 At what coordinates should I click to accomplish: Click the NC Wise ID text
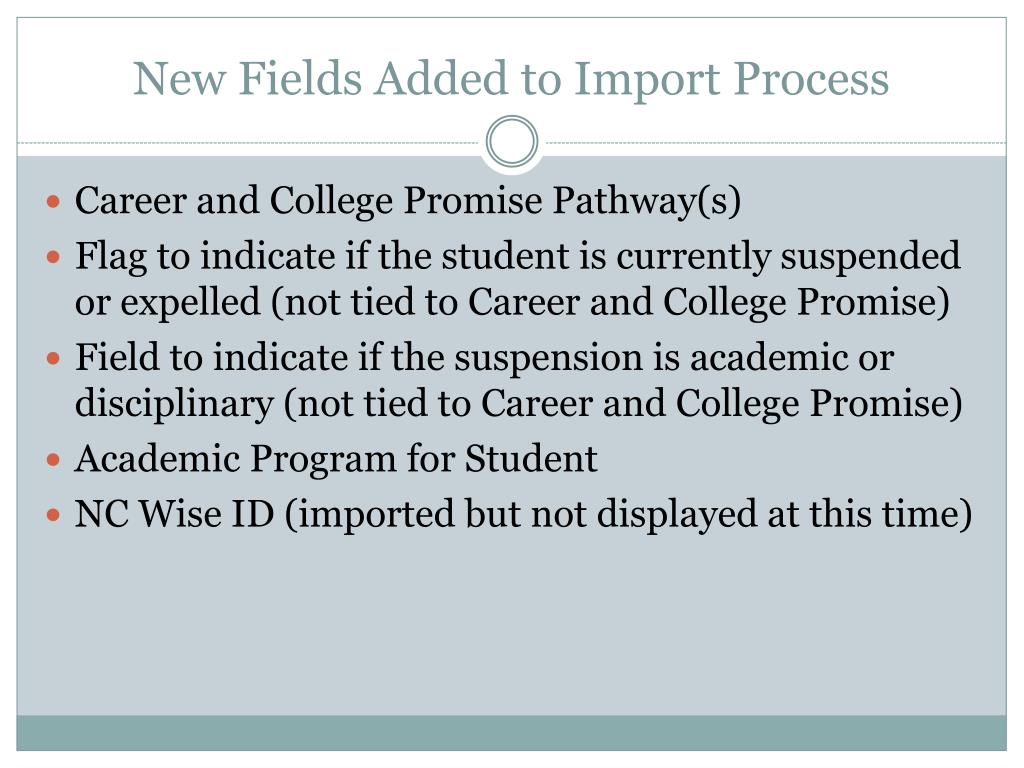pos(174,513)
